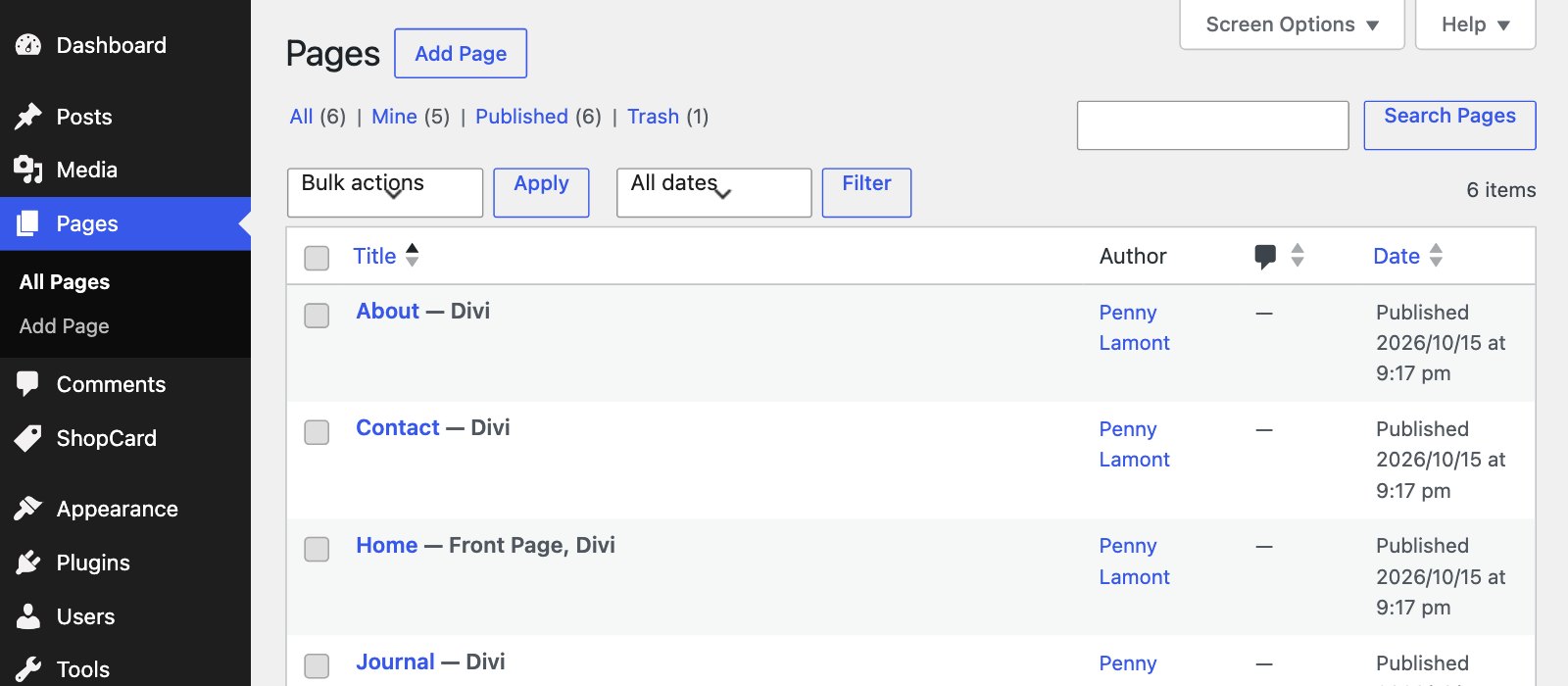This screenshot has height=686, width=1568.
Task: Open Users menu item
Action: (125, 616)
